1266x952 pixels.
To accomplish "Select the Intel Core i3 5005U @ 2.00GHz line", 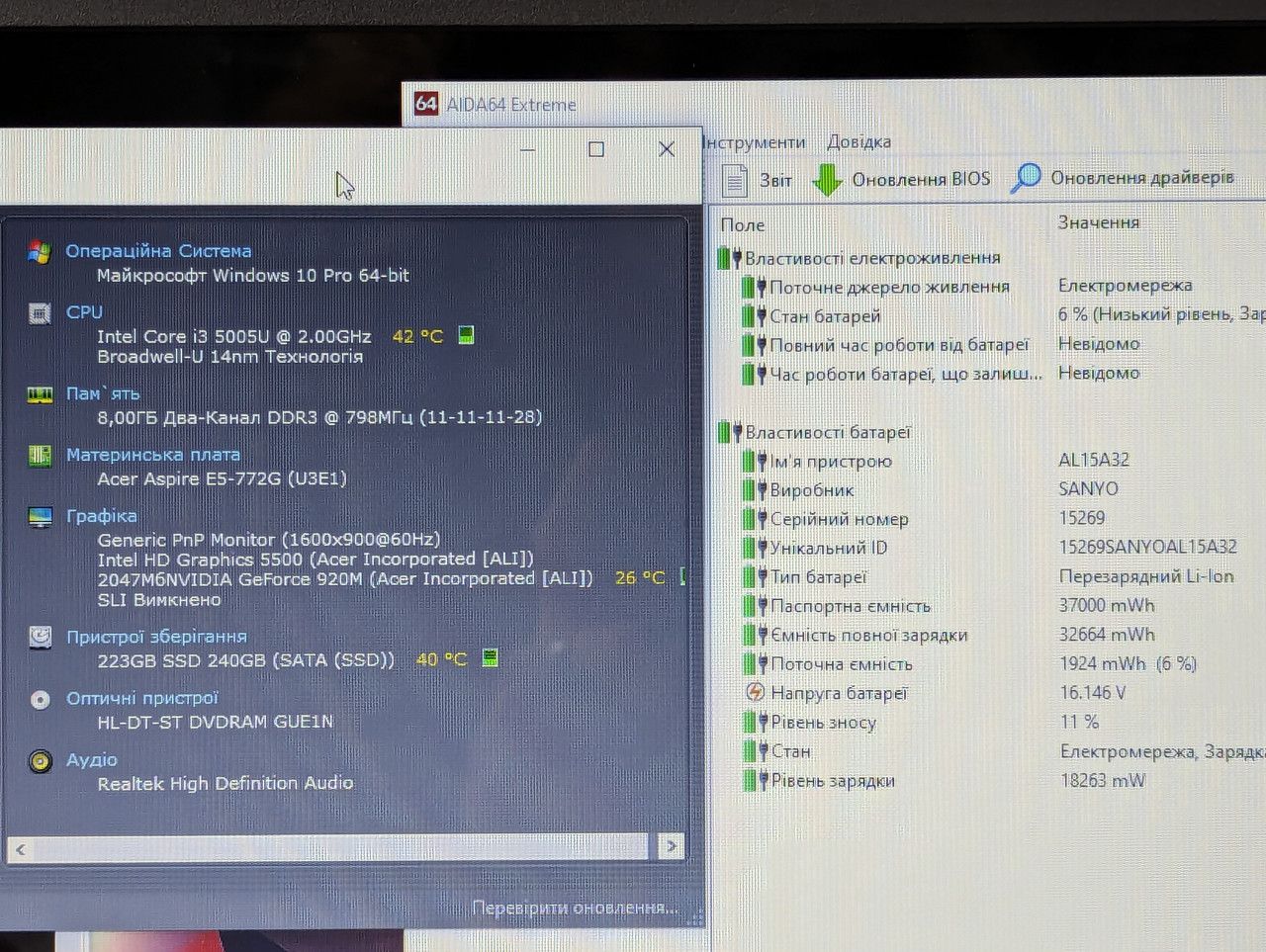I will pos(234,336).
